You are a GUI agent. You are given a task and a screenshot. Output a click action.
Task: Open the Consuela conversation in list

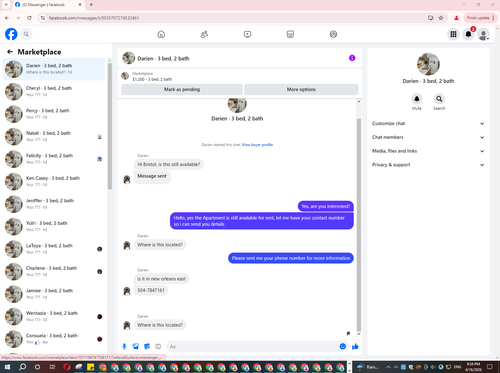[x=54, y=339]
